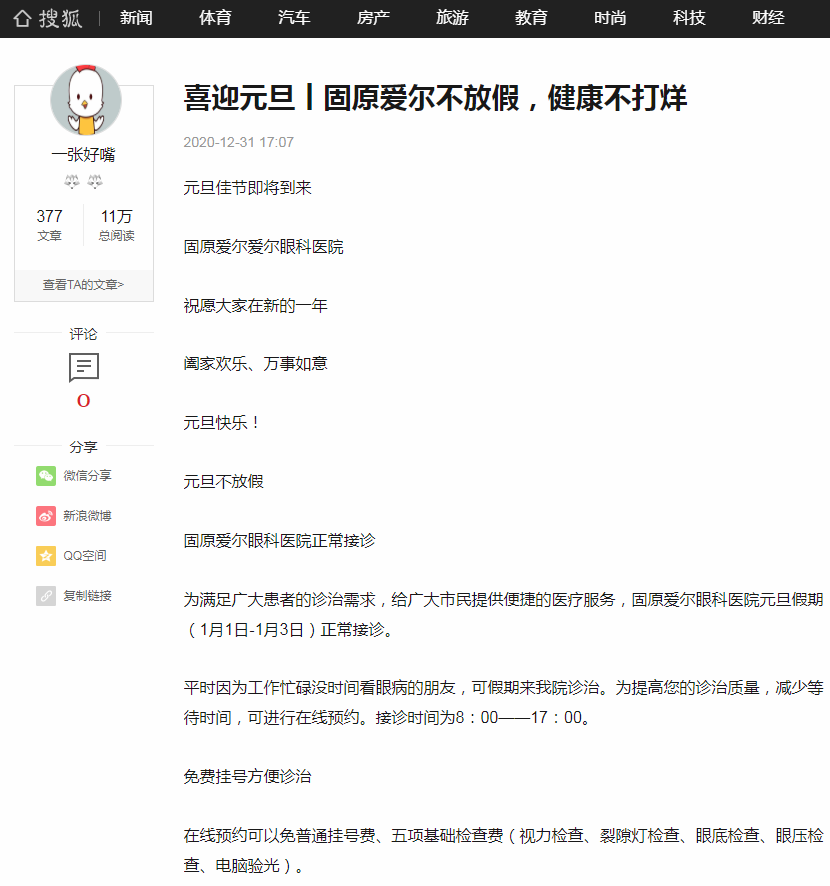Click the yellow QQ空间 star icon

[46, 556]
